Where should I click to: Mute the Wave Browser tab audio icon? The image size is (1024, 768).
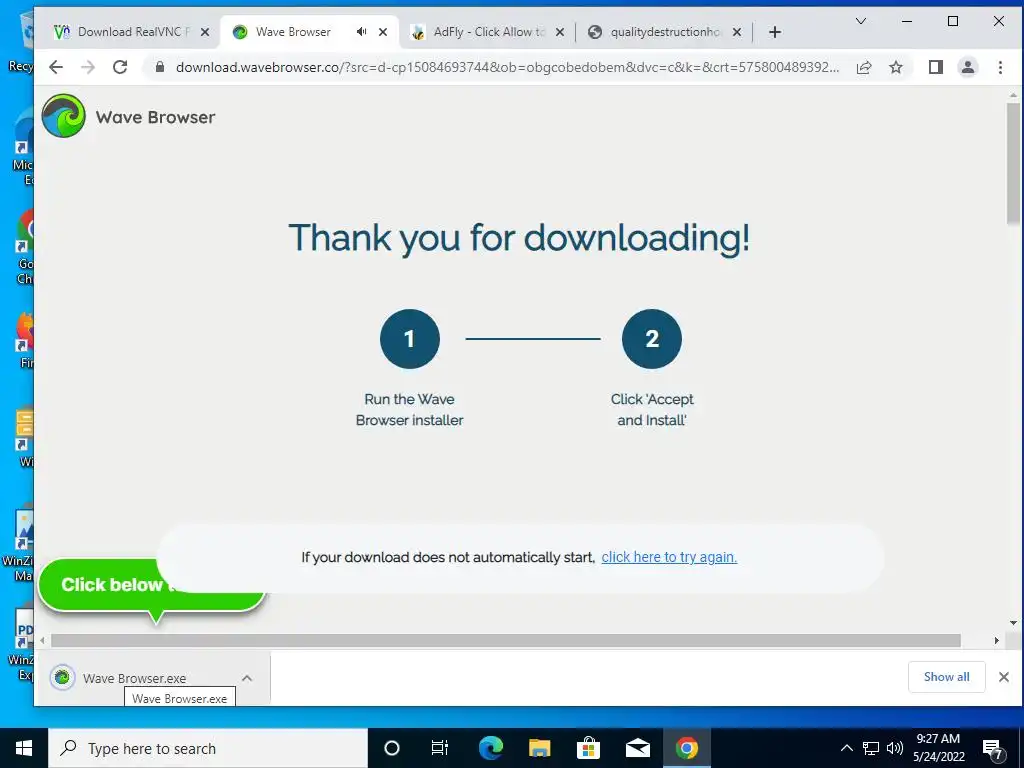pos(361,31)
